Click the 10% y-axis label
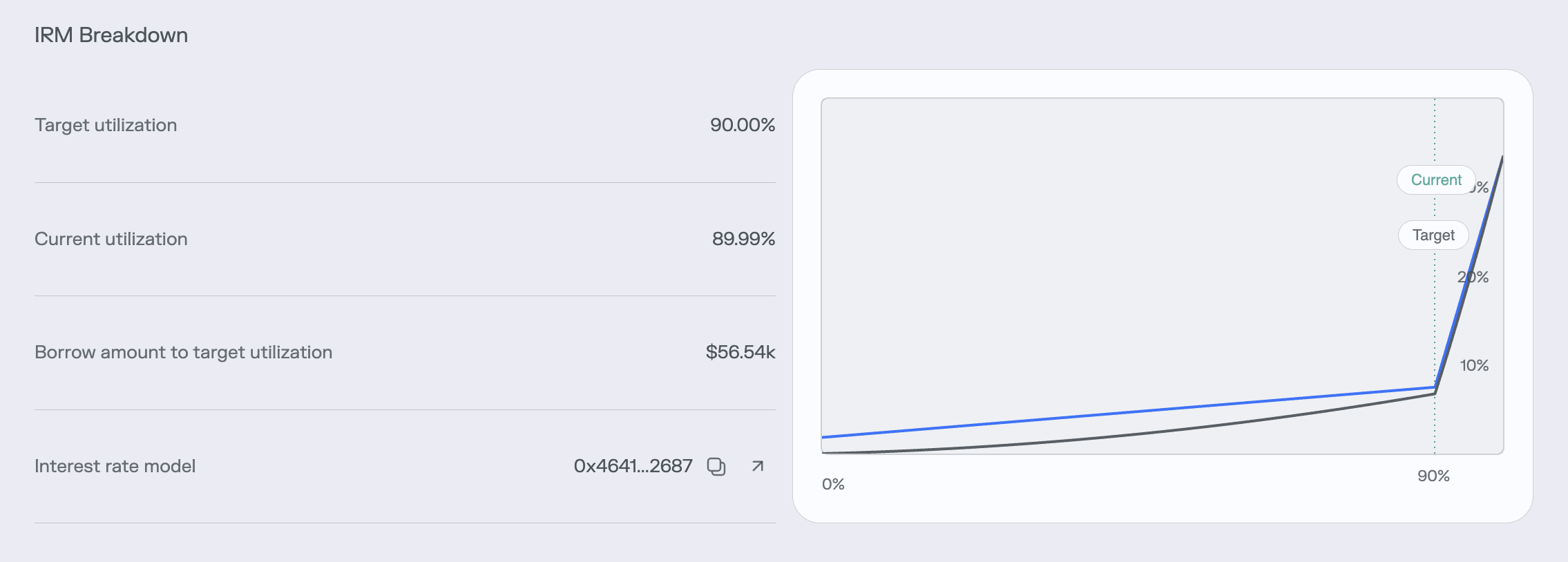 coord(1474,365)
